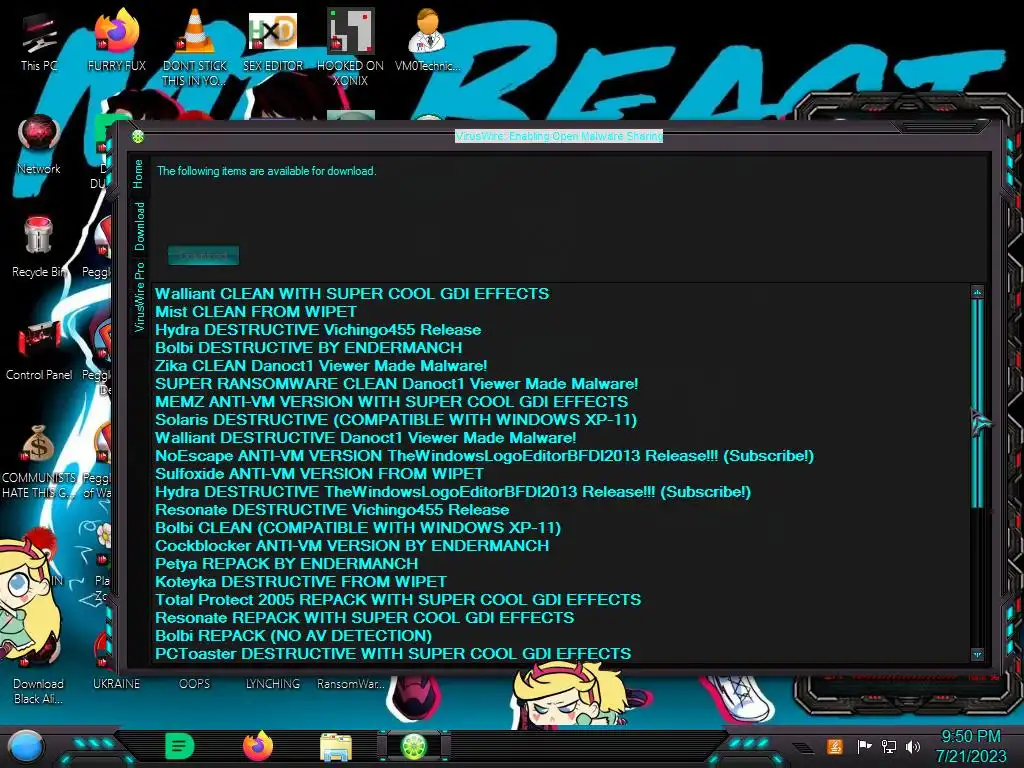Click the 'RansomWar...' desktop label

351,684
